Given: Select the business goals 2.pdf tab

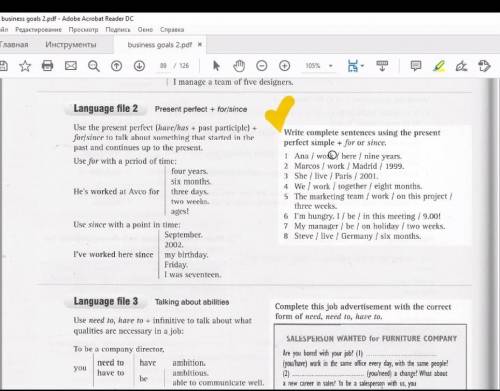Looking at the screenshot, I should tap(160, 45).
